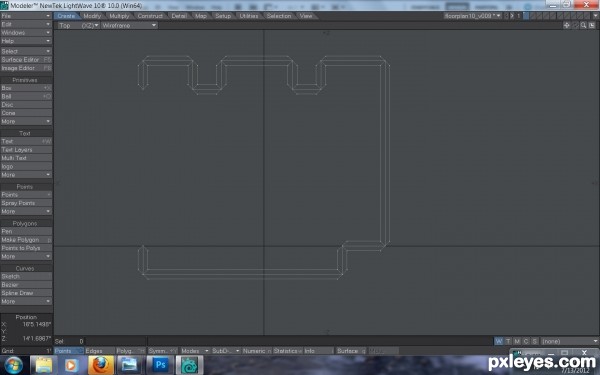Click the logo tool button
600x375 pixels.
[26, 166]
